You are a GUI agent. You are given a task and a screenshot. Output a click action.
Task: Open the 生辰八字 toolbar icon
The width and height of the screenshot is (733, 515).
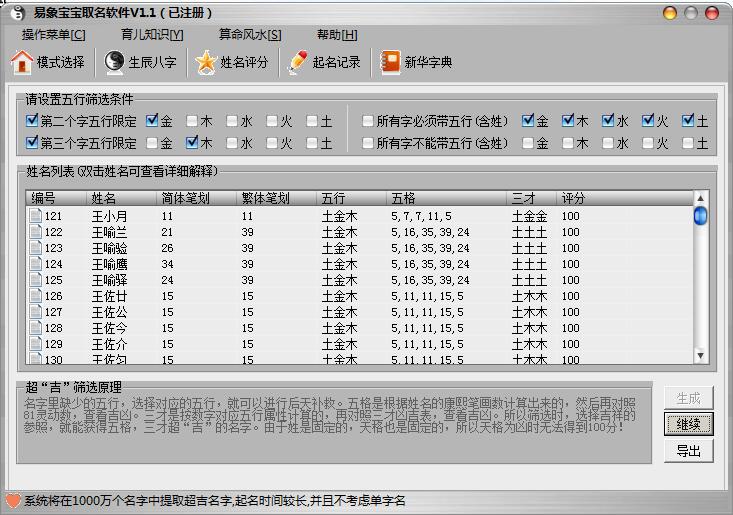(115, 62)
